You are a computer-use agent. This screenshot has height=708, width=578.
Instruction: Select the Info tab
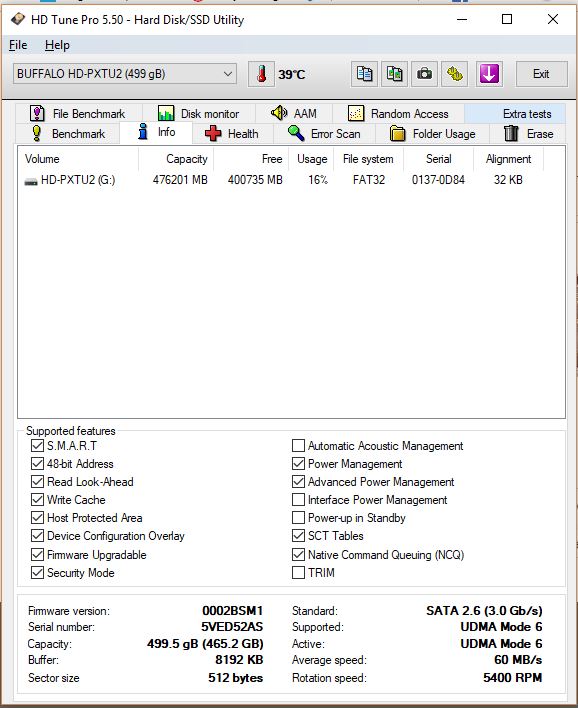156,132
